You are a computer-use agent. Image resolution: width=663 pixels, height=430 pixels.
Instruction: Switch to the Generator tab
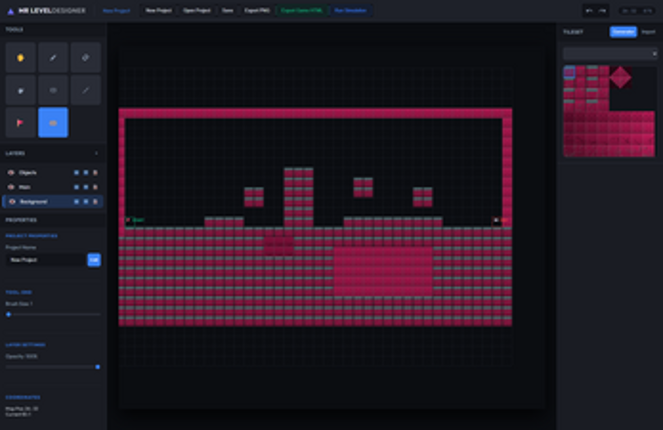point(623,32)
